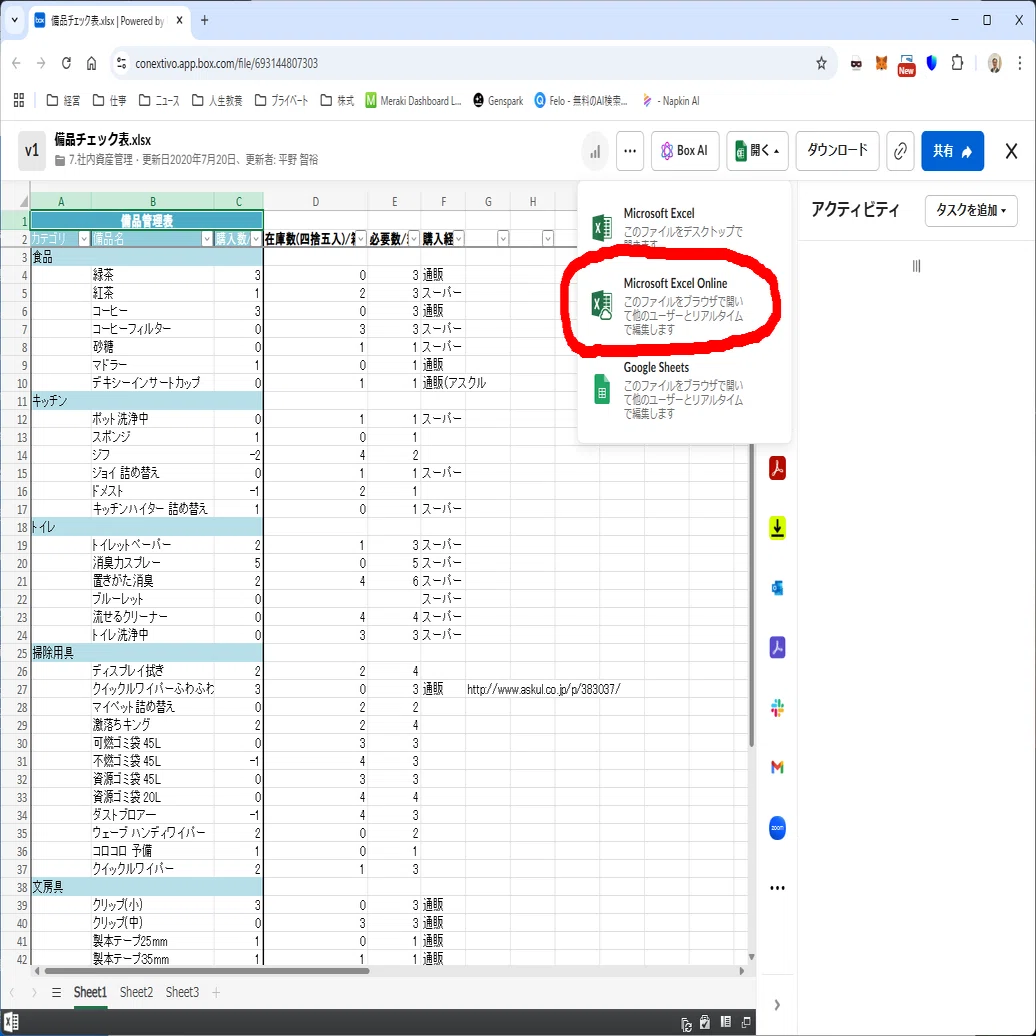Click next sheet arrow near sheet tabs
The width and height of the screenshot is (1036, 1036).
pyautogui.click(x=34, y=992)
